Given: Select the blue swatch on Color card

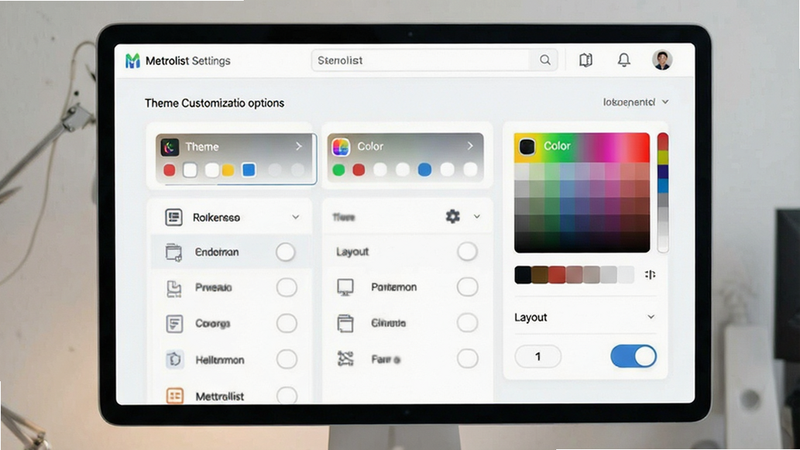Looking at the screenshot, I should [x=424, y=169].
